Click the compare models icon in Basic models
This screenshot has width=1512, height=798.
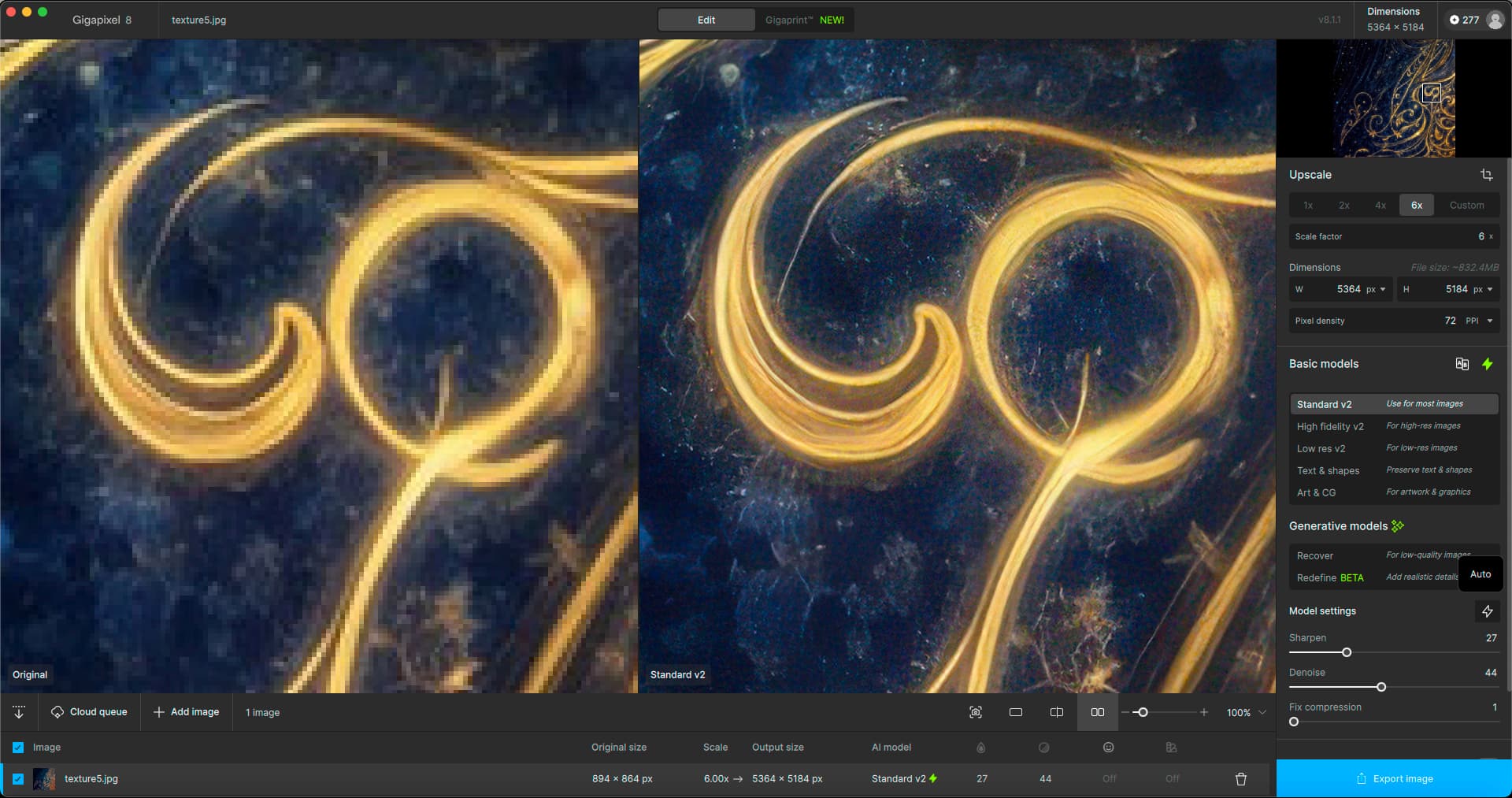click(x=1462, y=364)
